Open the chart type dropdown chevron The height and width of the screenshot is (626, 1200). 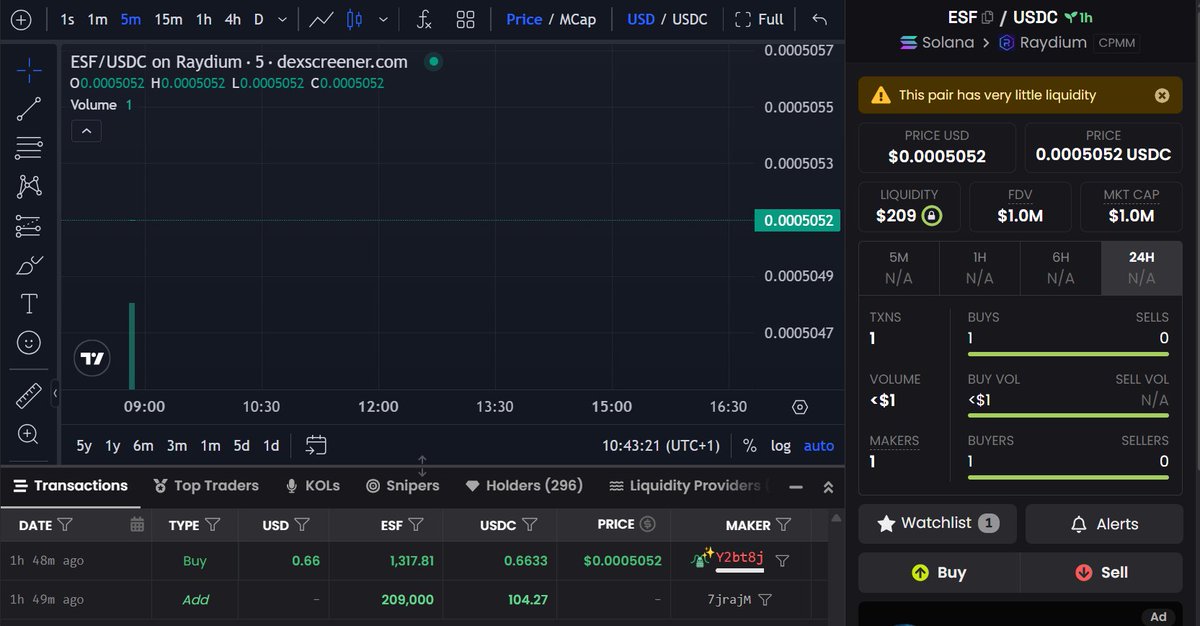click(x=384, y=19)
